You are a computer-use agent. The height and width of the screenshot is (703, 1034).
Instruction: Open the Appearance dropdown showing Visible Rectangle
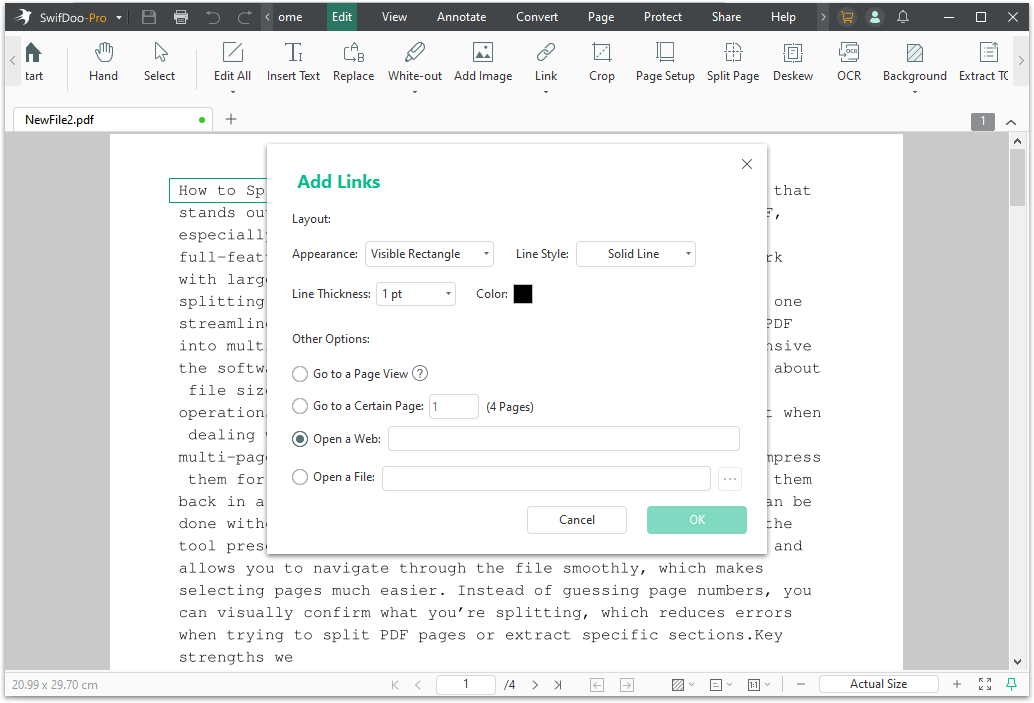[x=429, y=254]
